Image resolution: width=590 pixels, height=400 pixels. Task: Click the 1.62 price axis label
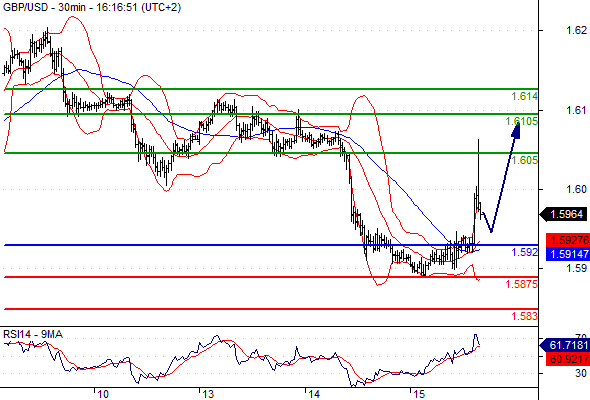coord(576,30)
